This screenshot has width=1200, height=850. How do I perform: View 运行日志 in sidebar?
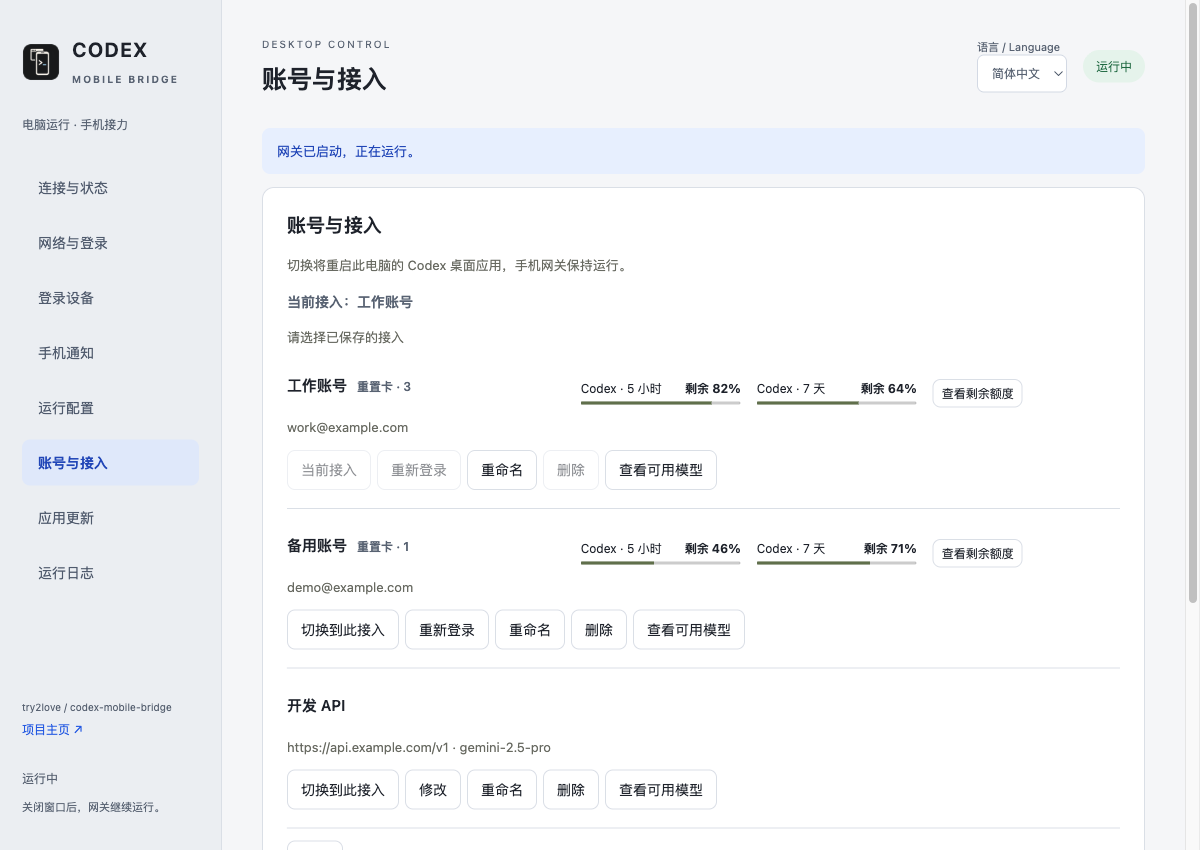(x=110, y=573)
